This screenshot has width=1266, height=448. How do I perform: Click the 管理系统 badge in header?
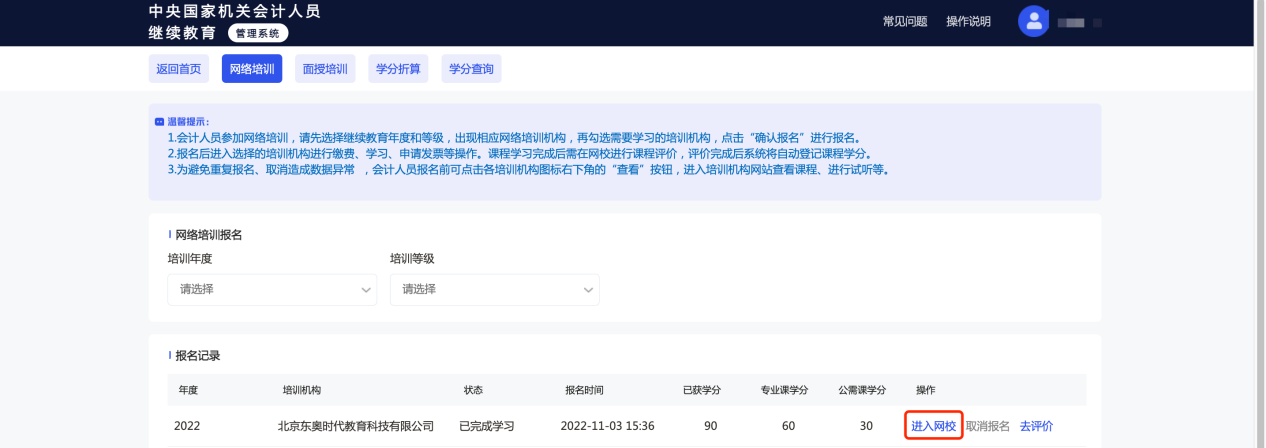coord(258,33)
